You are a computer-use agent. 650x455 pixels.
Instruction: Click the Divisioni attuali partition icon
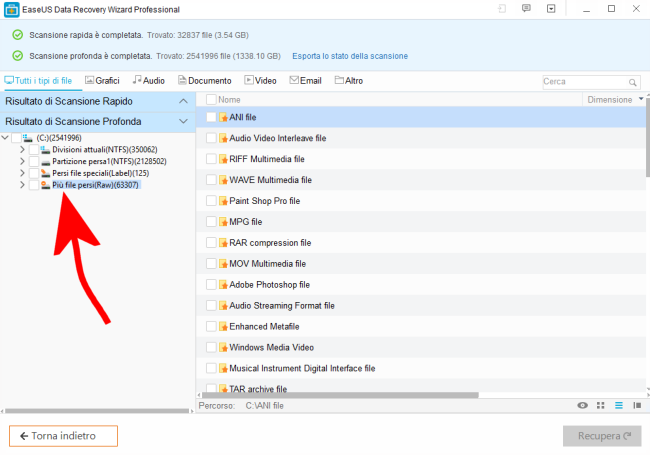(x=45, y=150)
